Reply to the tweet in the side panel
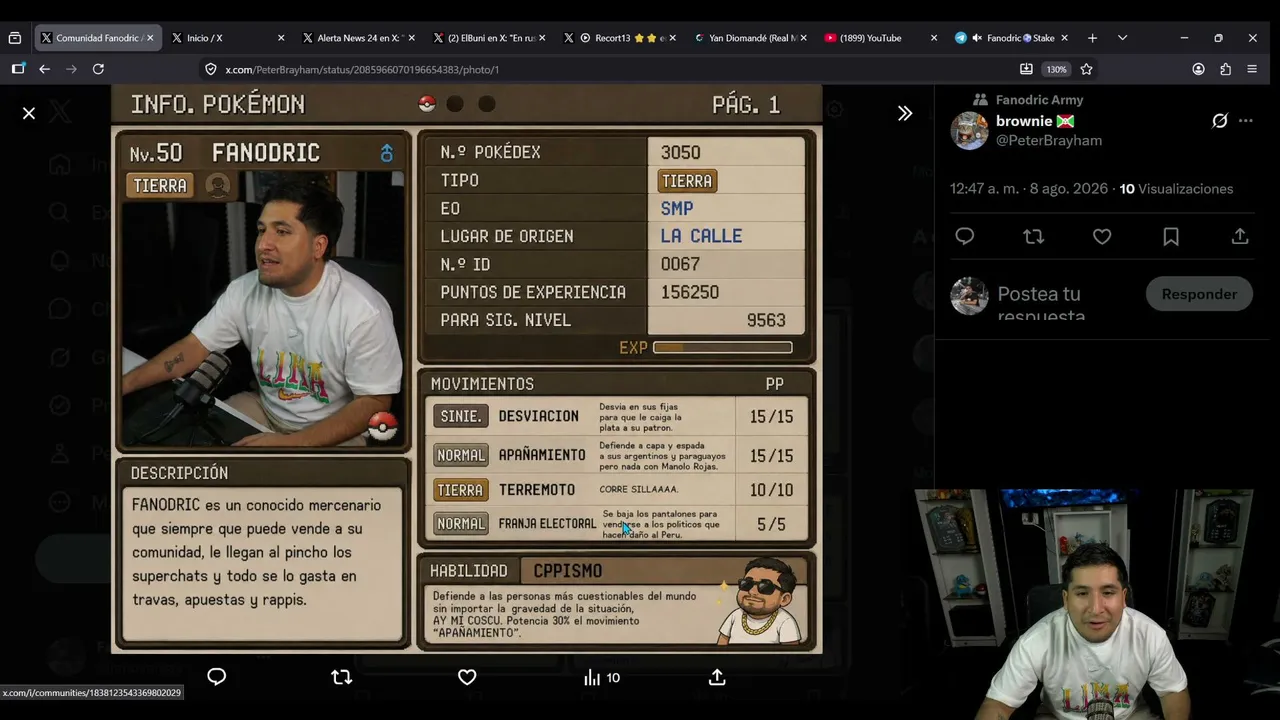Screen dimensions: 1280x720 pyautogui.click(x=964, y=236)
